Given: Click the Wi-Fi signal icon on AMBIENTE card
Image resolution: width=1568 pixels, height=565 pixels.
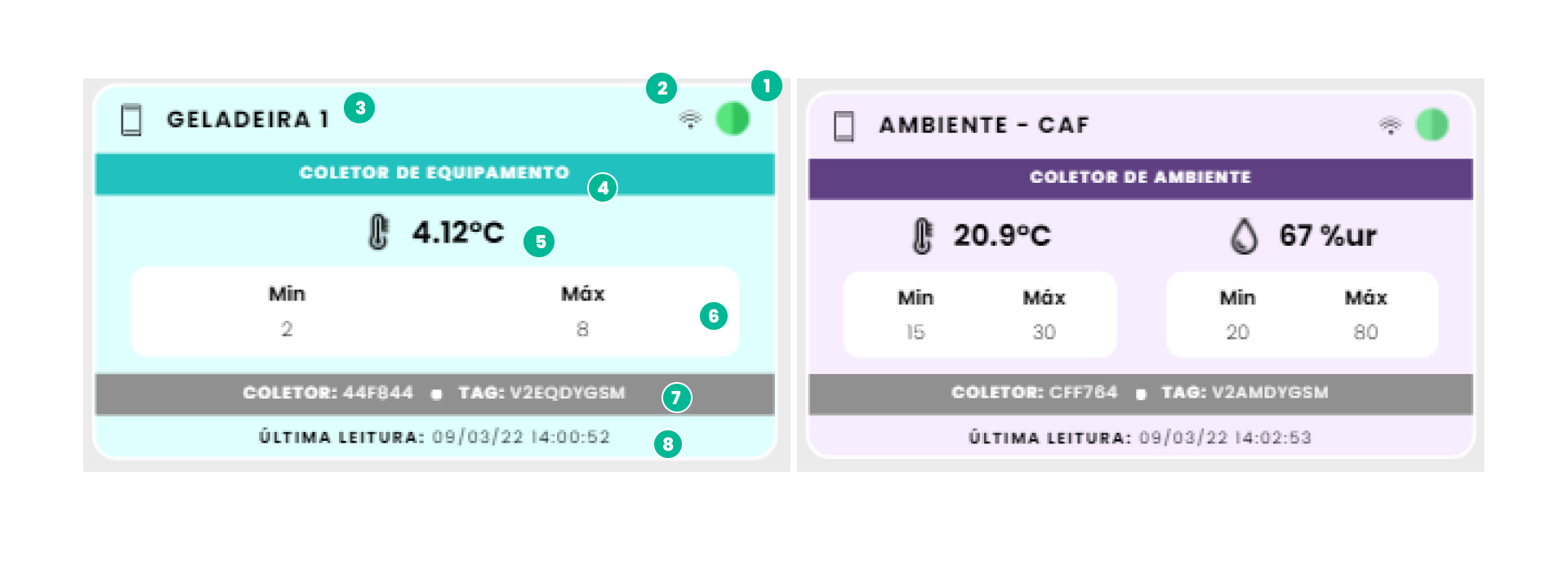Looking at the screenshot, I should pyautogui.click(x=1390, y=126).
